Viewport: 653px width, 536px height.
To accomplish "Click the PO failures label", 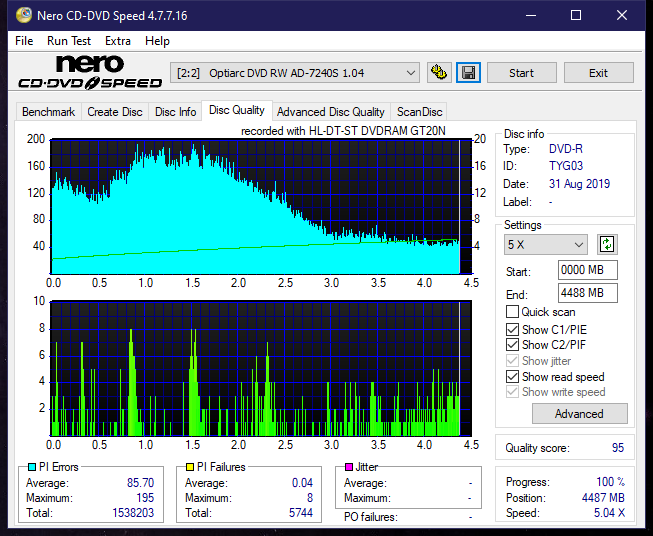I will (371, 517).
